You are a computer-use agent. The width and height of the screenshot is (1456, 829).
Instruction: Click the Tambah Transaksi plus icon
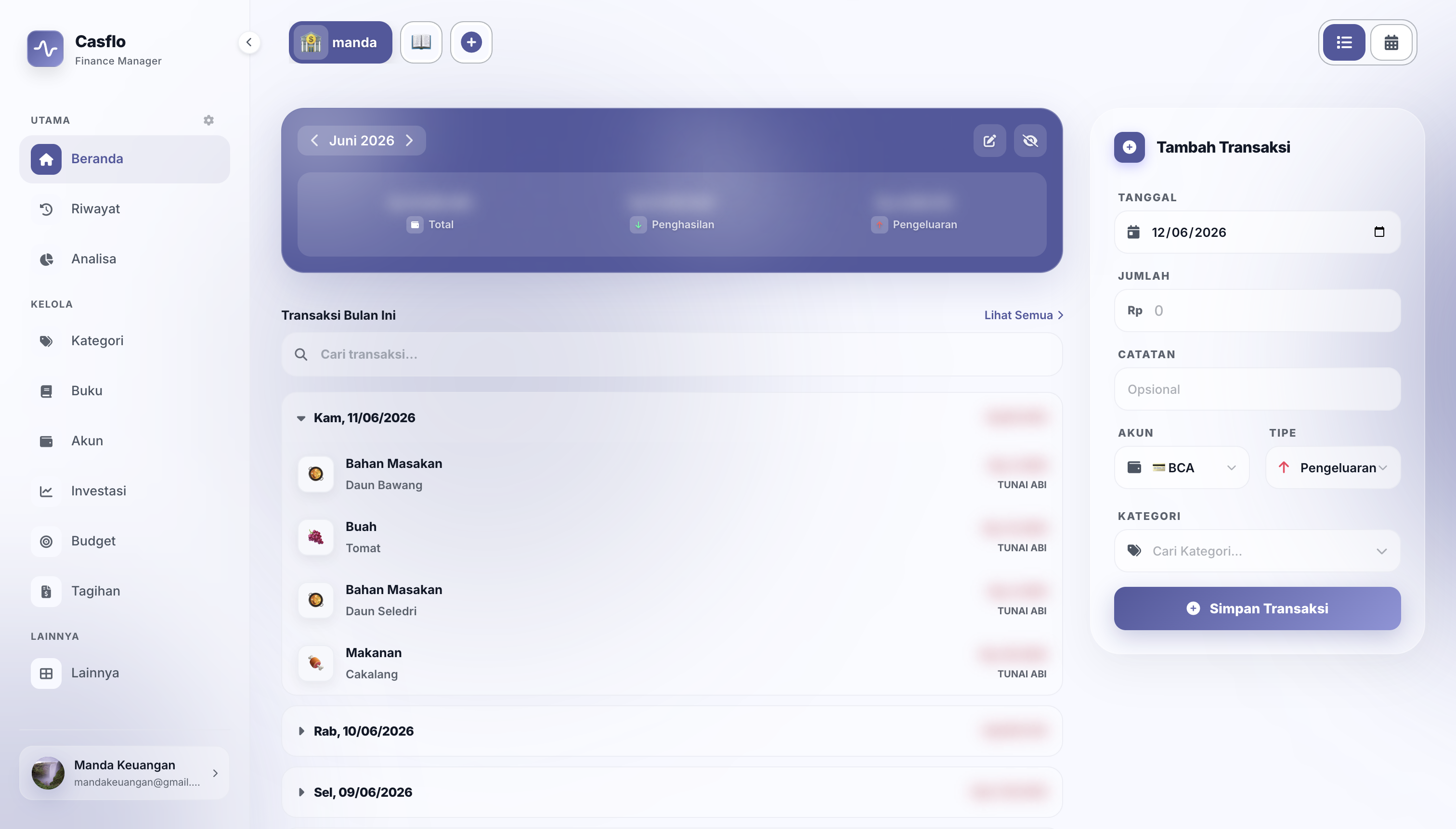click(1129, 147)
